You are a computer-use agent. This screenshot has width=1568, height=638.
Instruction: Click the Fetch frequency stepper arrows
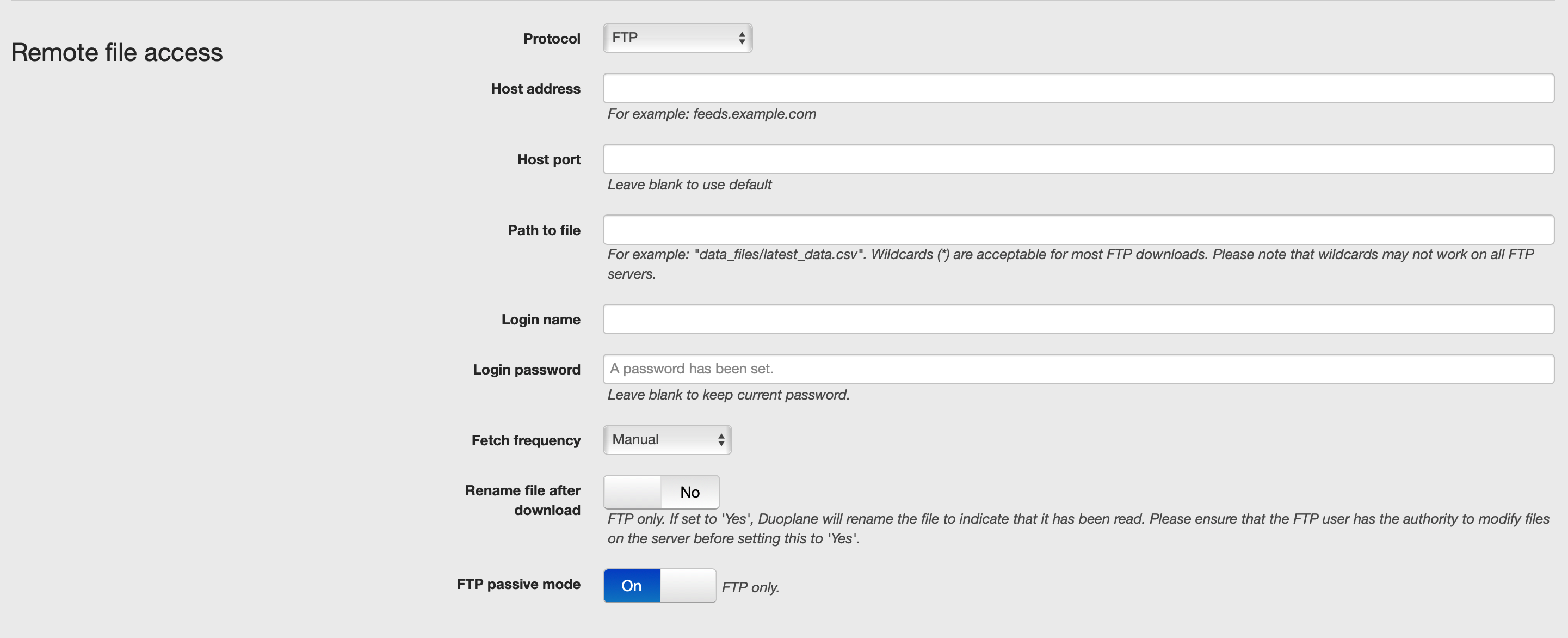pyautogui.click(x=721, y=439)
